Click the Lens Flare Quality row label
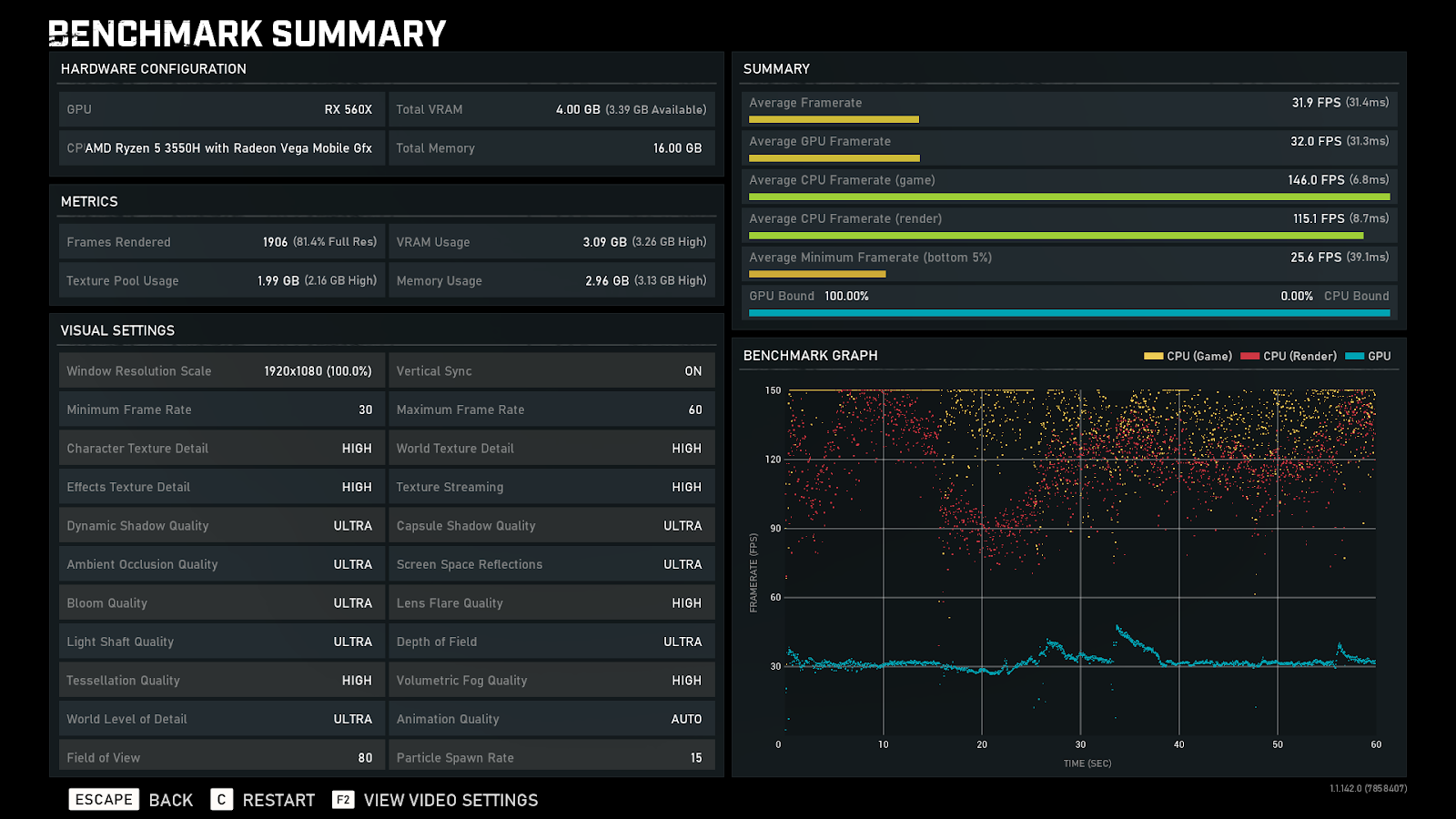1456x819 pixels. pyautogui.click(x=450, y=603)
